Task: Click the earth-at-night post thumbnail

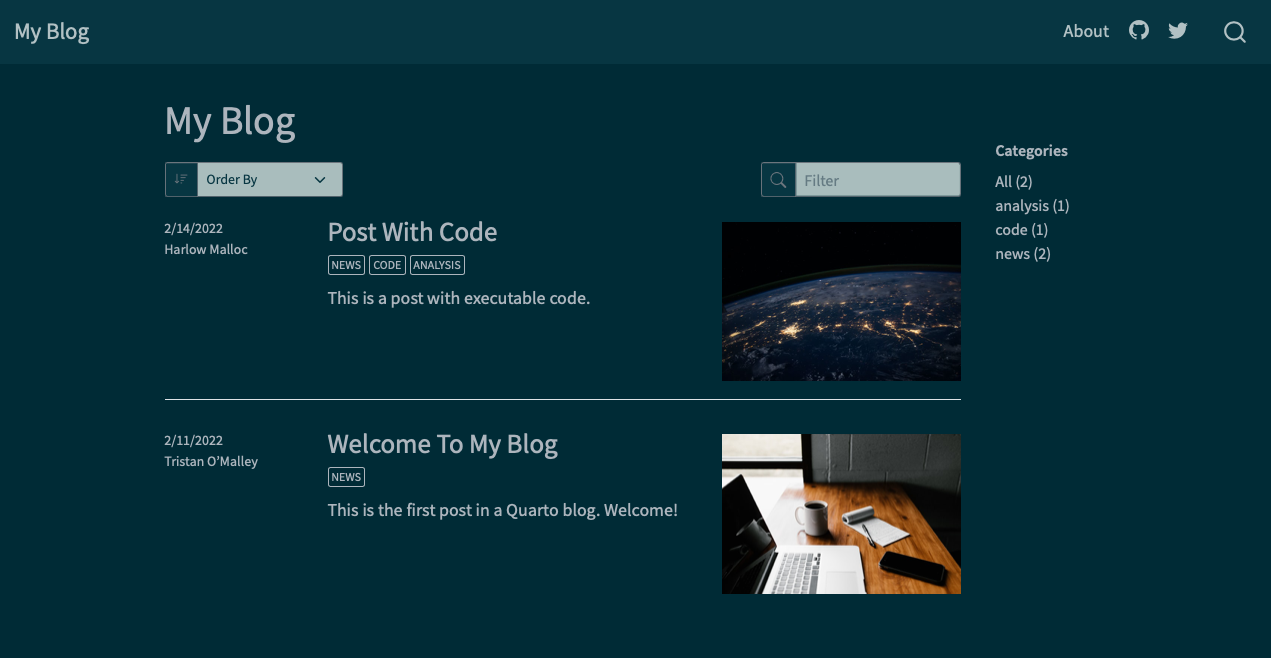Action: (x=841, y=301)
